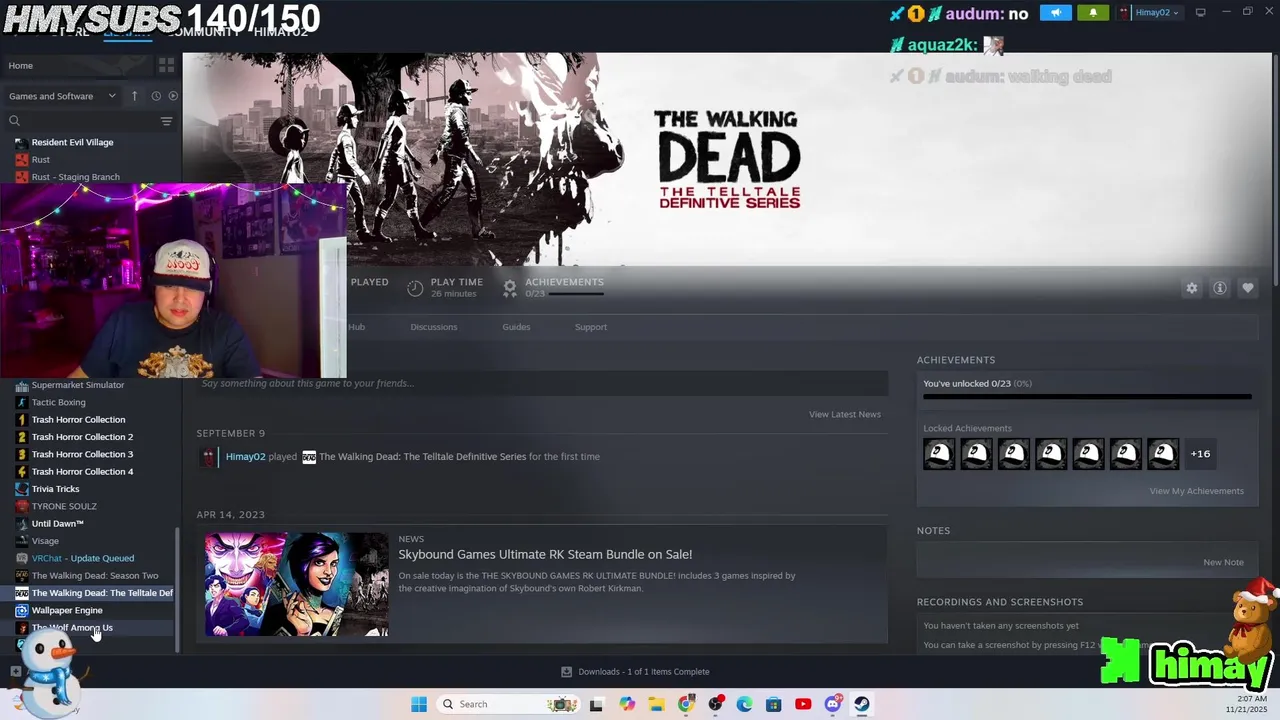Sort library by recent activity clock icon
This screenshot has height=720, width=1280.
pos(156,96)
